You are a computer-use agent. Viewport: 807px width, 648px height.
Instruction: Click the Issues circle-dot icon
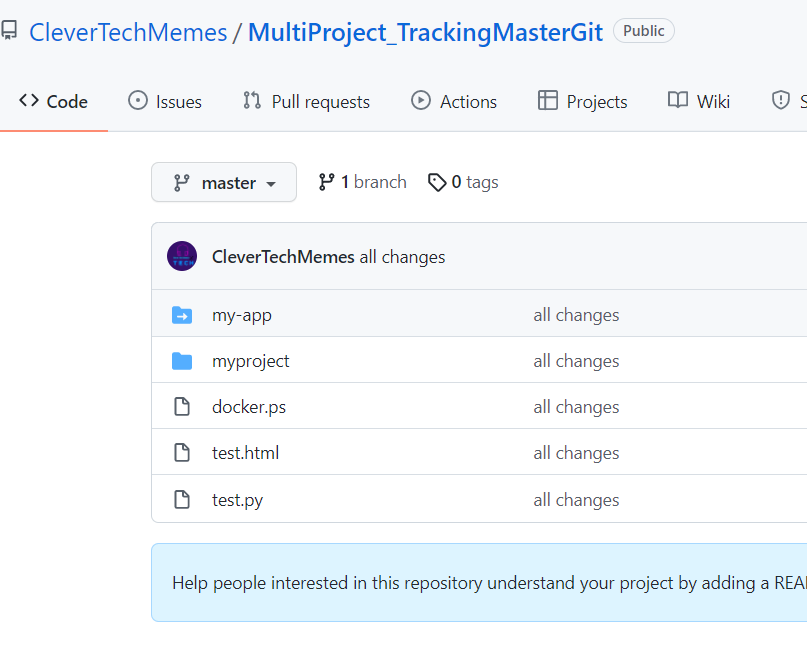(137, 100)
